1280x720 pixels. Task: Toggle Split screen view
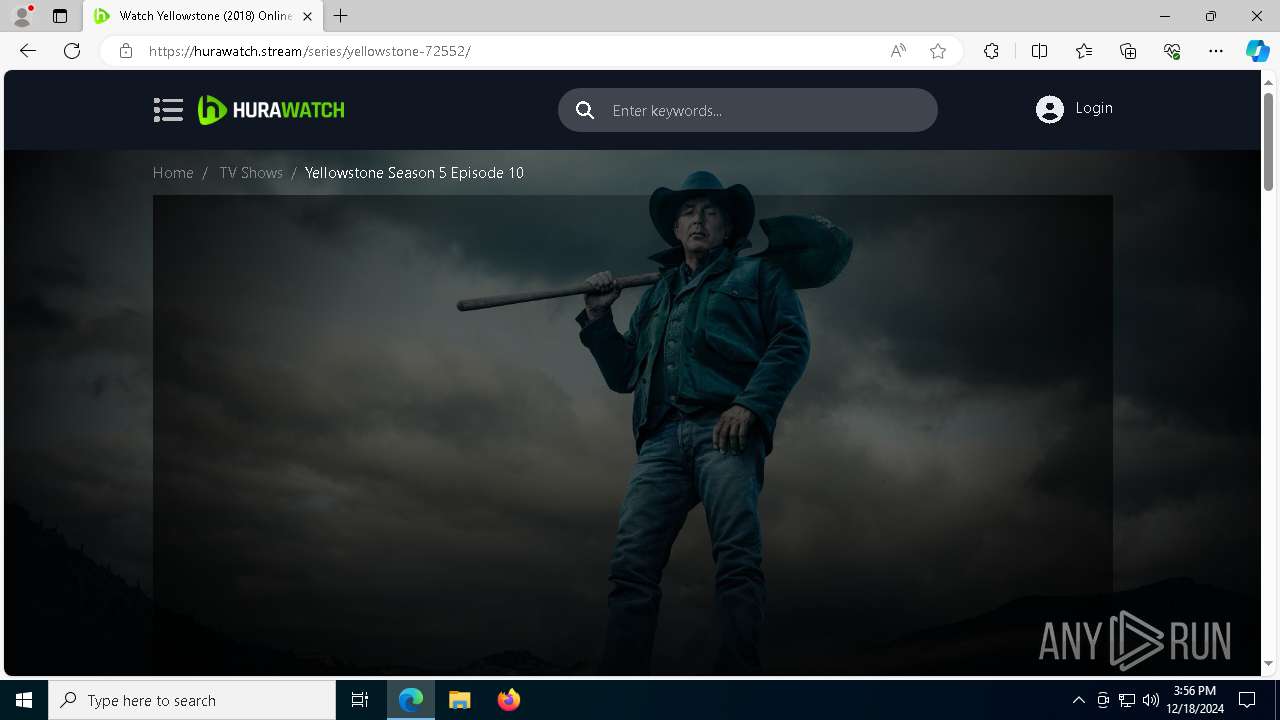coord(1039,51)
